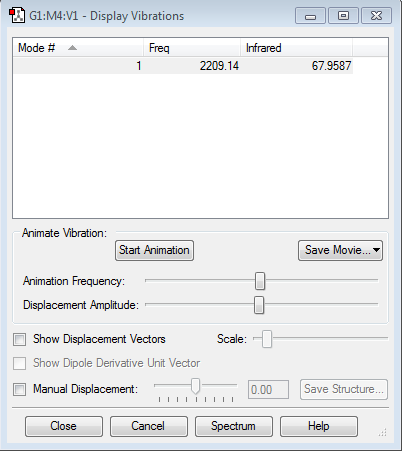The width and height of the screenshot is (402, 451).
Task: Click the Manual Displacement value field
Action: tap(268, 390)
